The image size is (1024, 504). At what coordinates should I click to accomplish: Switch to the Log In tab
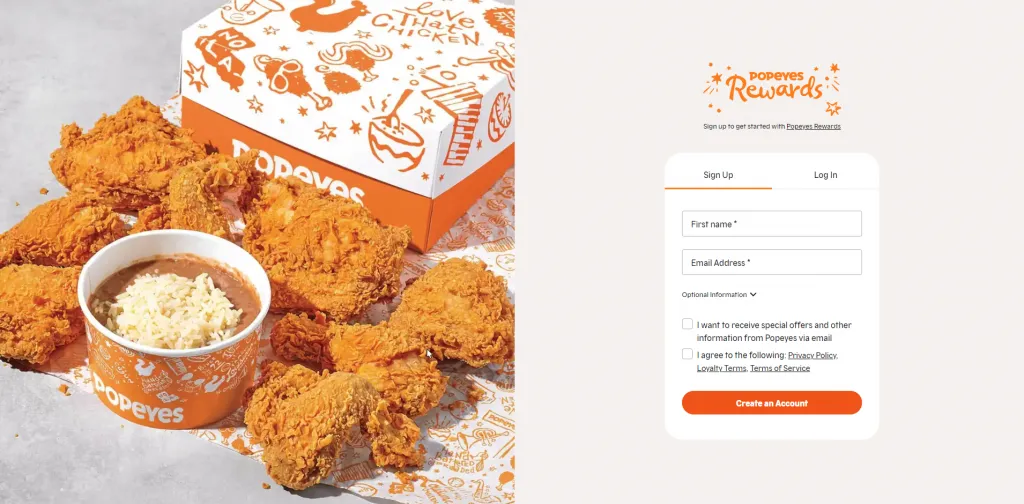pos(825,175)
